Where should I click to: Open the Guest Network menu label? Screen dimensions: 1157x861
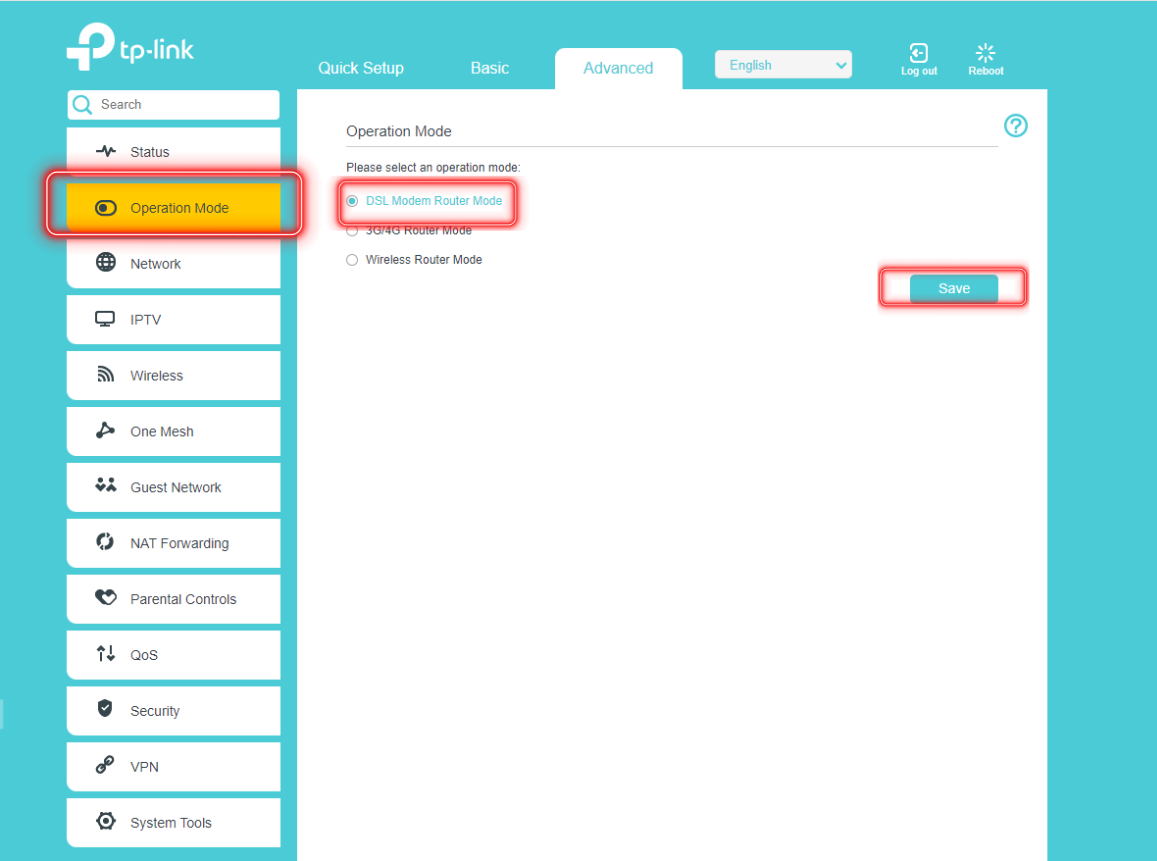176,488
